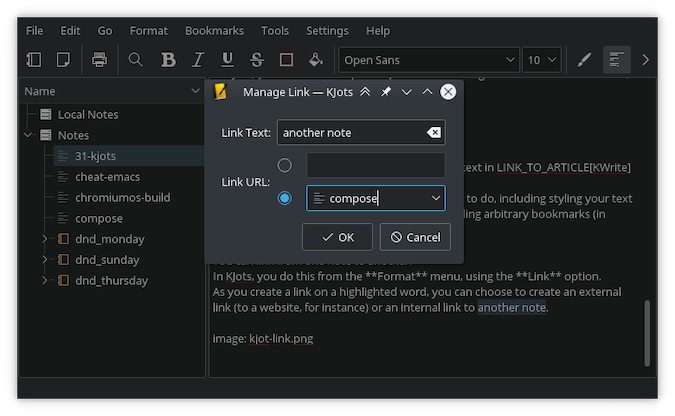Toggle bold formatting
This screenshot has width=675, height=416.
click(168, 59)
